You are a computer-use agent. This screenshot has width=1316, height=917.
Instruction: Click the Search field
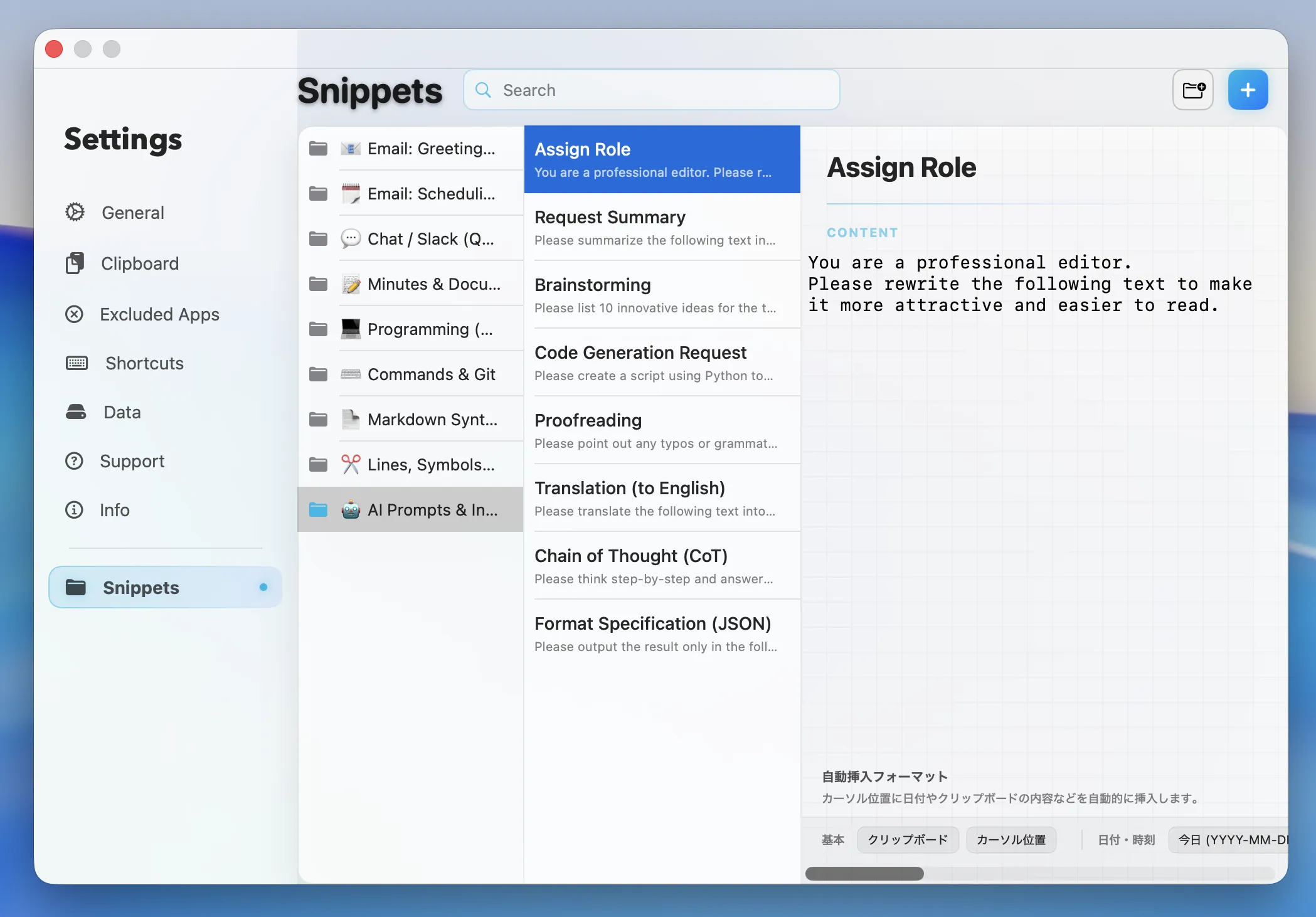point(650,90)
